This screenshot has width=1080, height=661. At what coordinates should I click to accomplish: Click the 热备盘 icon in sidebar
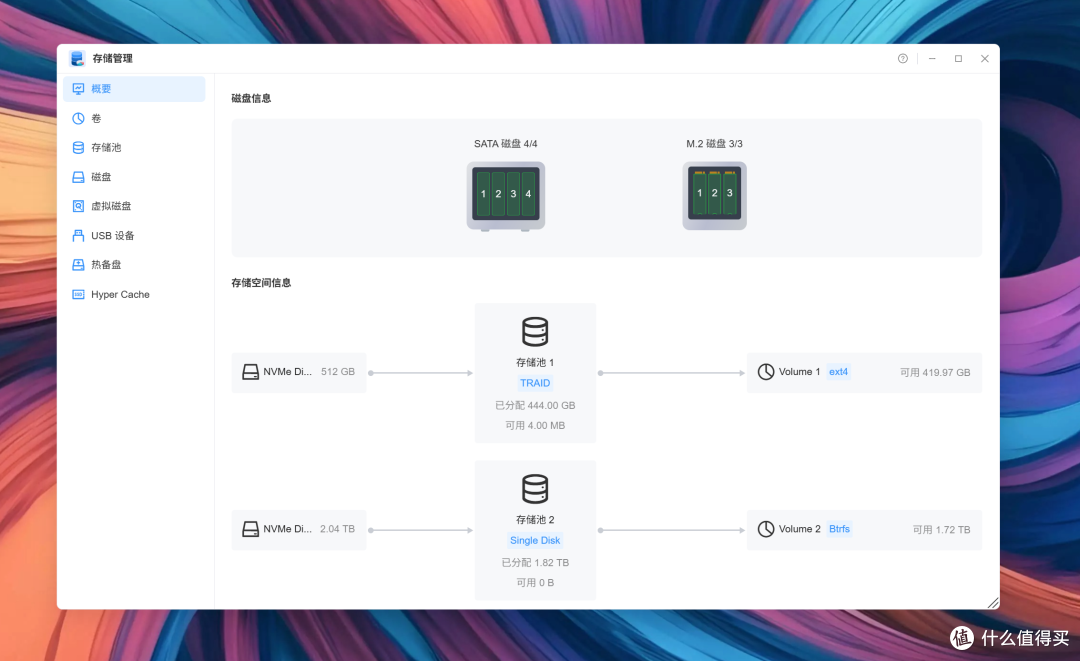[79, 264]
